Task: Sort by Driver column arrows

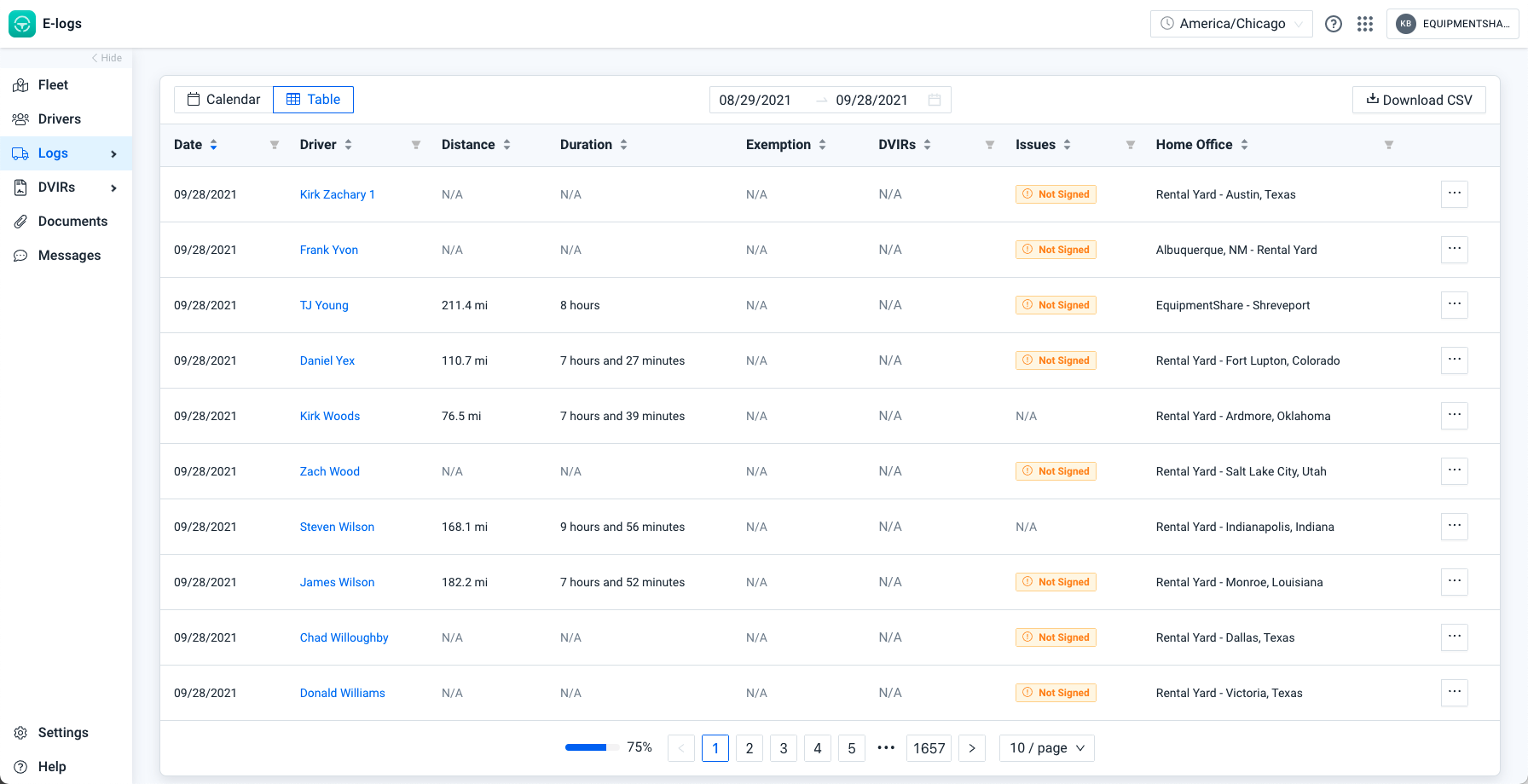Action: (349, 145)
